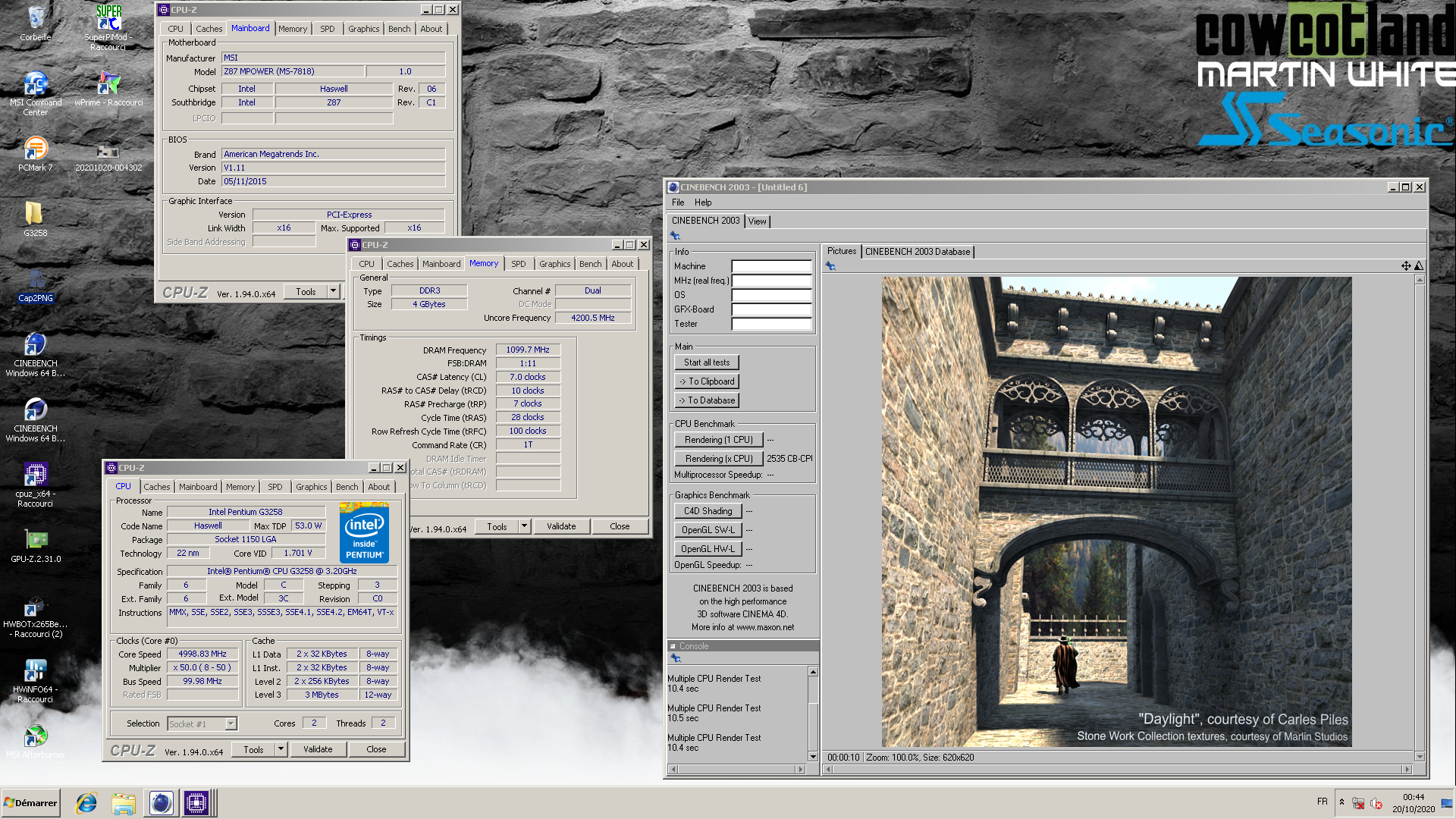Open HWiNFO64 shortcut icon
1456x819 pixels.
[36, 680]
